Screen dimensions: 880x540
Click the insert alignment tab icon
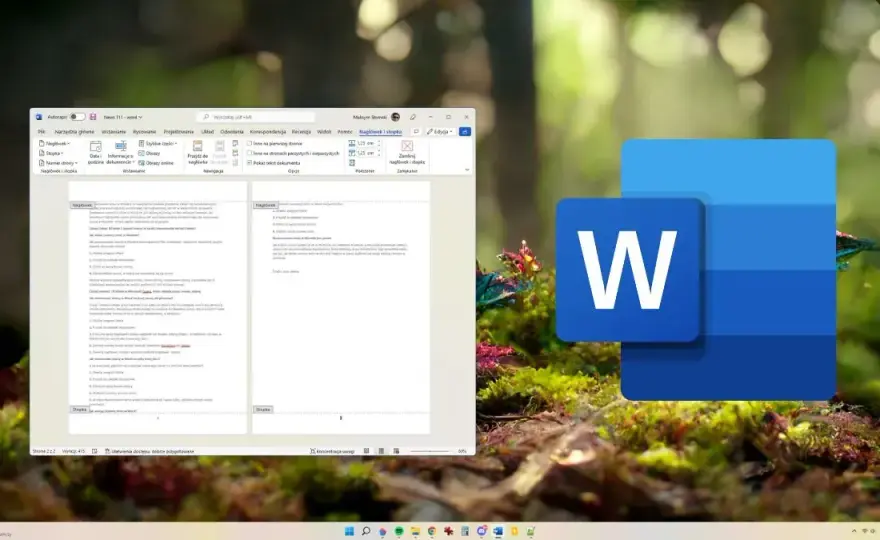tap(352, 163)
